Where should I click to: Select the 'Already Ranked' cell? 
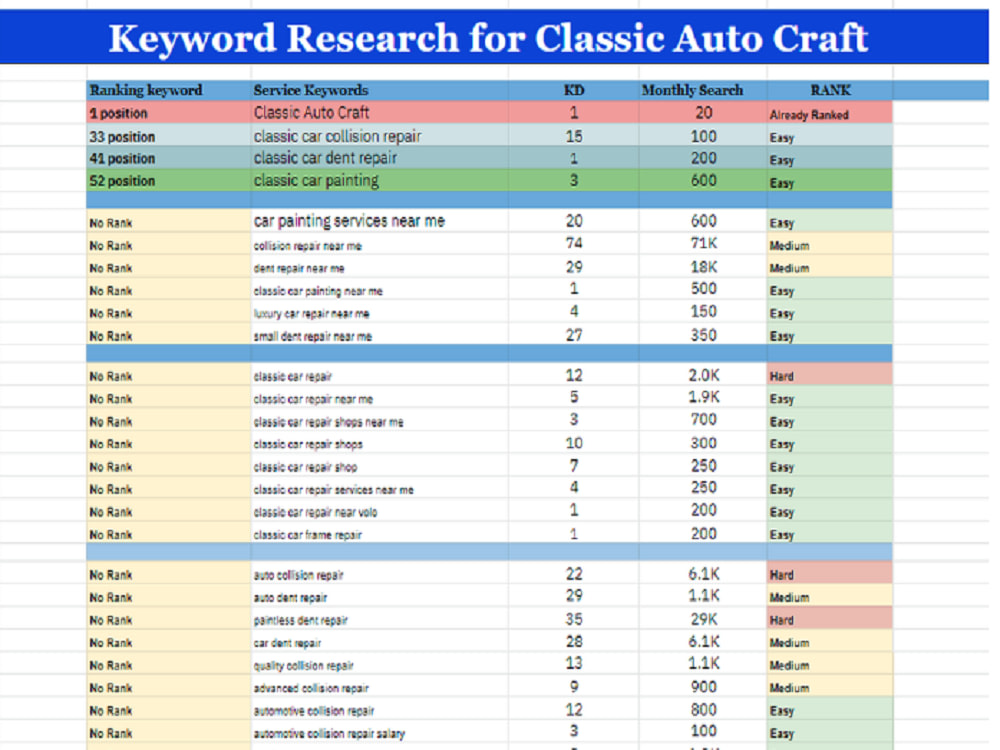829,113
